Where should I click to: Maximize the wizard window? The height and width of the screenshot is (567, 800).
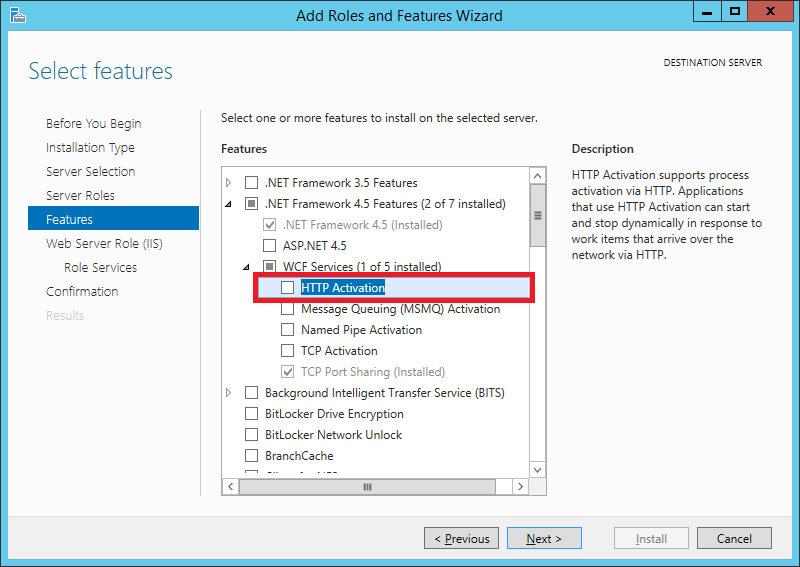click(x=735, y=12)
